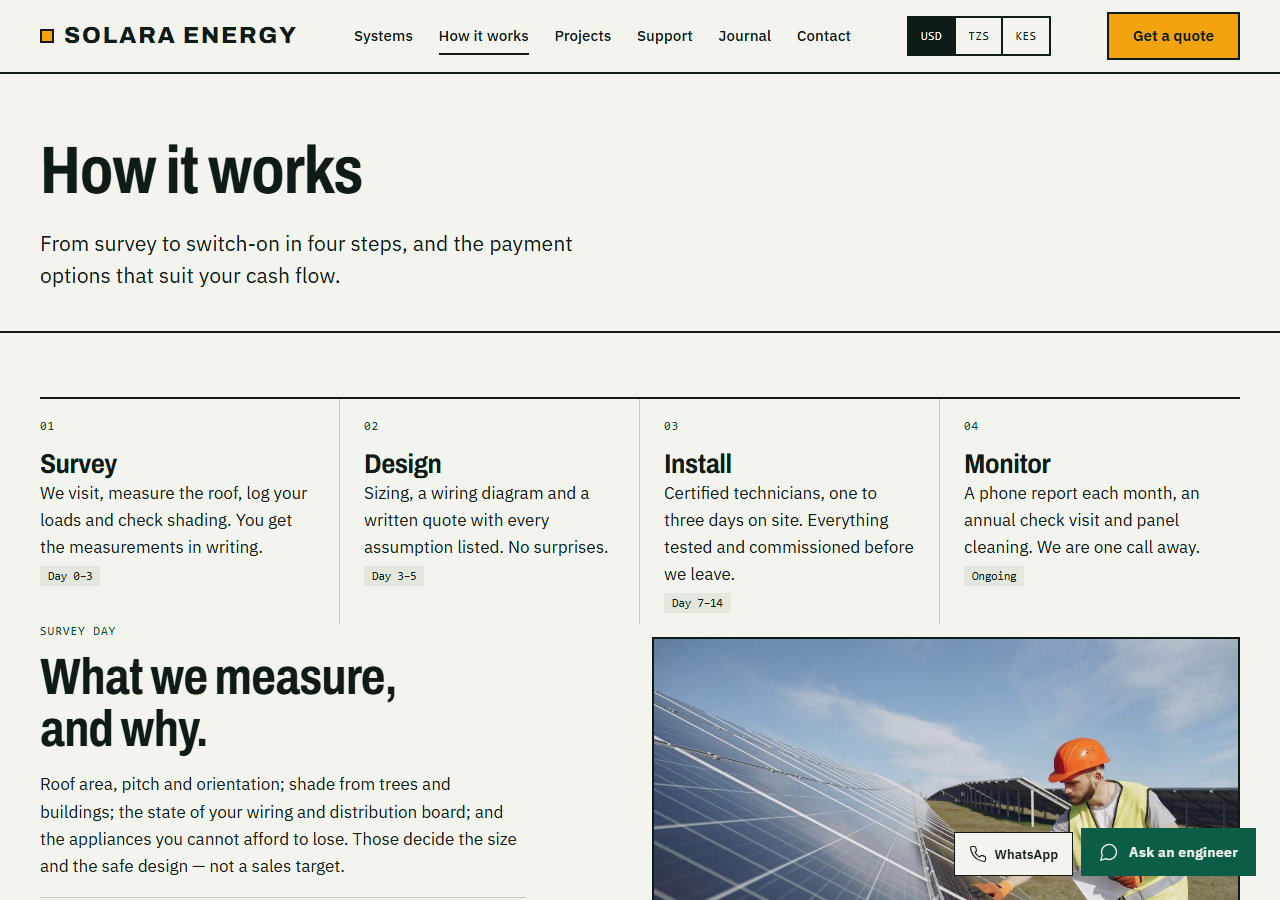This screenshot has width=1280, height=900.
Task: Click the Day 7–14 tag
Action: 697,603
